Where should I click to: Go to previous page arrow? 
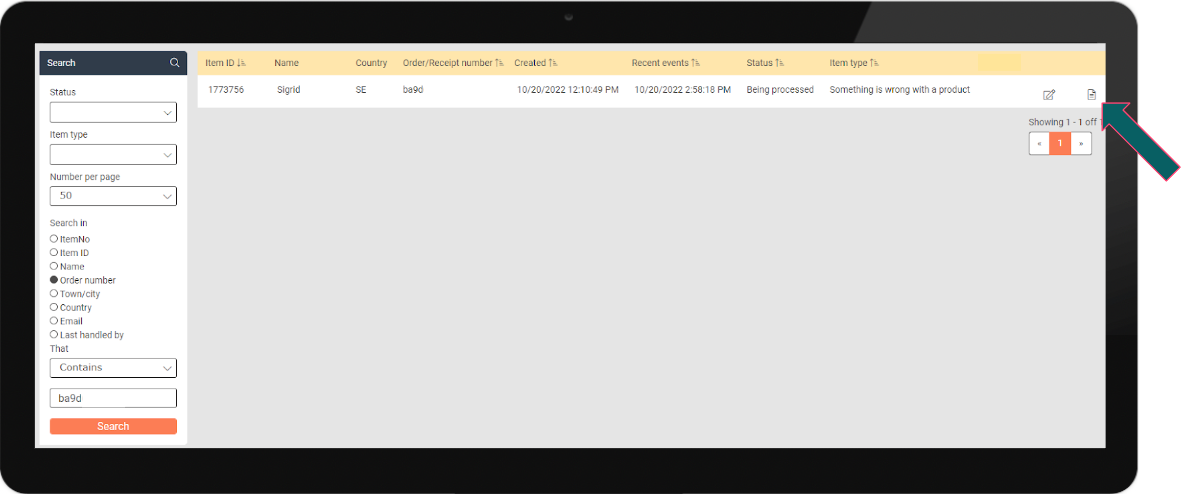(x=1039, y=143)
